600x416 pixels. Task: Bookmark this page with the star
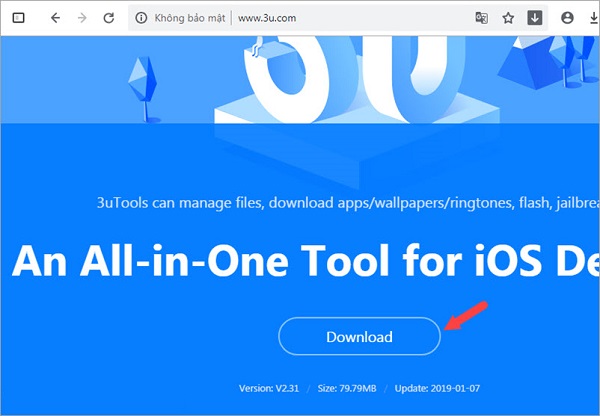click(508, 18)
